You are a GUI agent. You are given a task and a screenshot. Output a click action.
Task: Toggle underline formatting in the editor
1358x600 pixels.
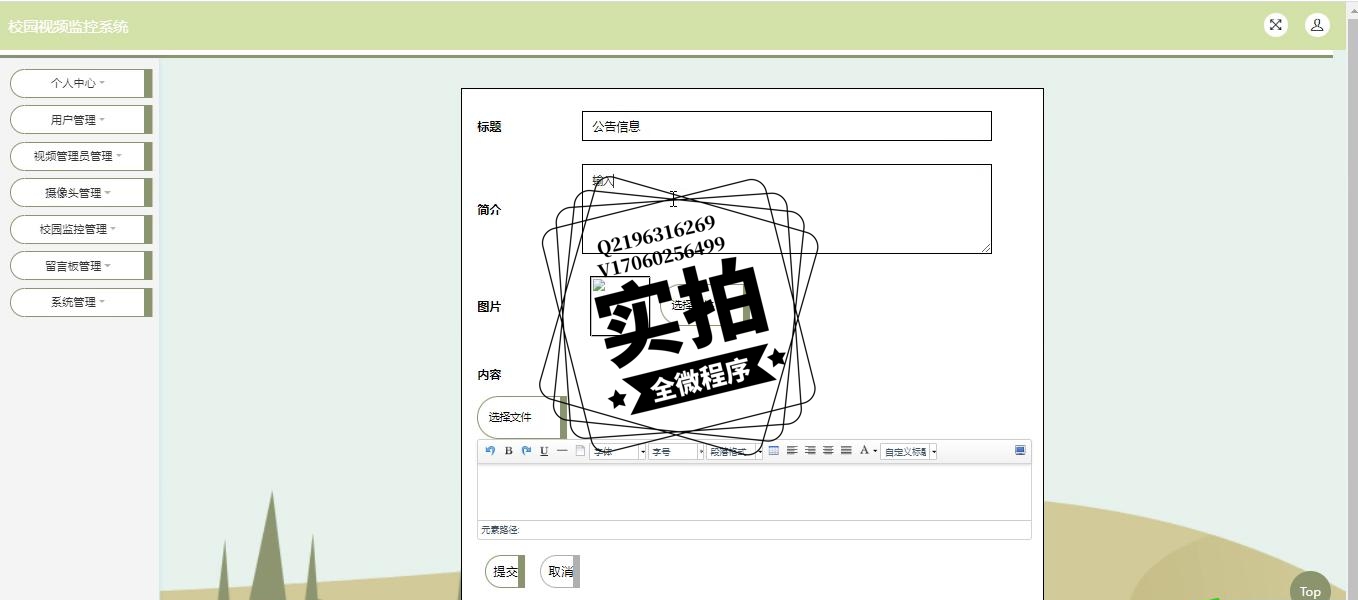tap(544, 451)
